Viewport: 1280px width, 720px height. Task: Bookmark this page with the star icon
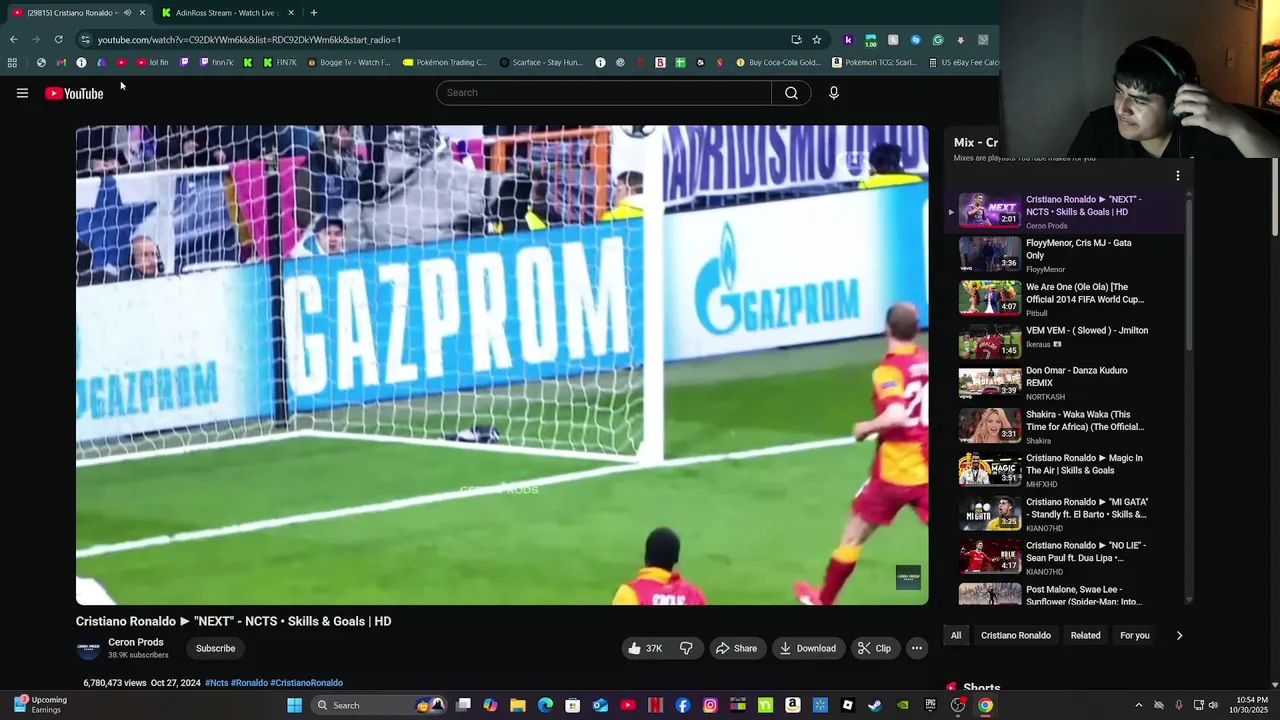click(x=817, y=40)
